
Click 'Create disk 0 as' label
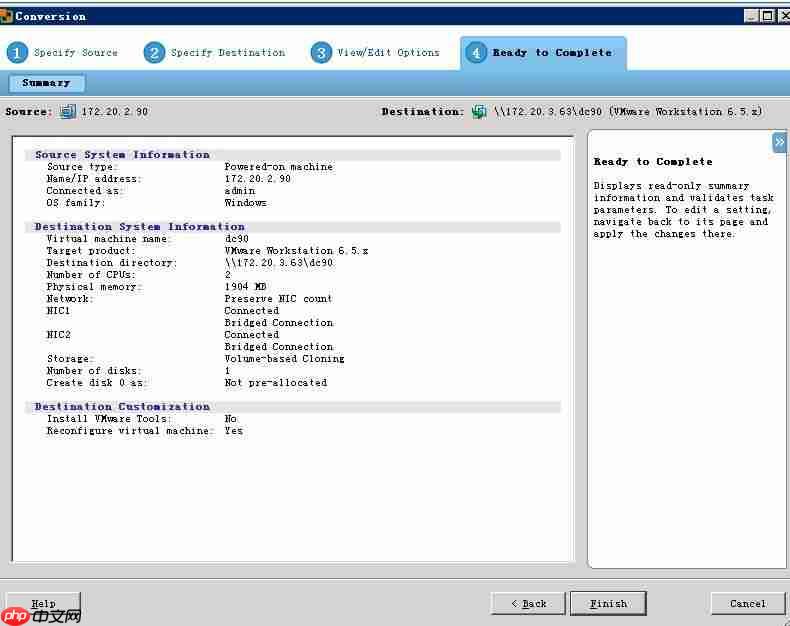click(x=96, y=383)
